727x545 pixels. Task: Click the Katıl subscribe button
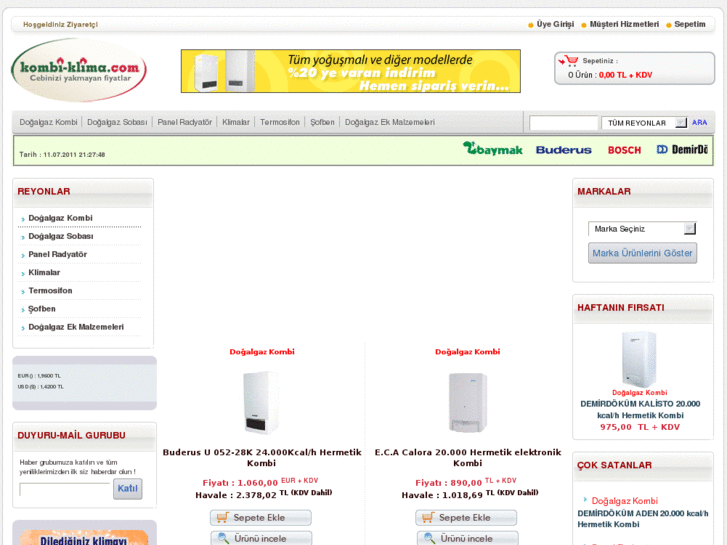(128, 489)
